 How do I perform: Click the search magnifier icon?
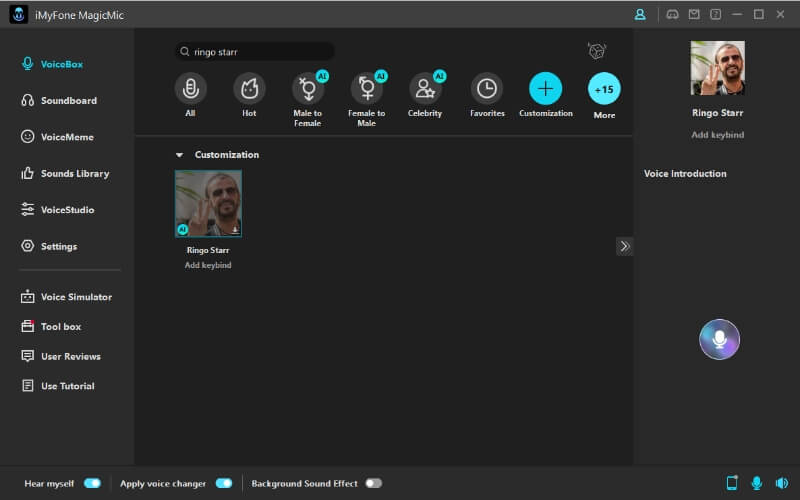click(x=185, y=52)
